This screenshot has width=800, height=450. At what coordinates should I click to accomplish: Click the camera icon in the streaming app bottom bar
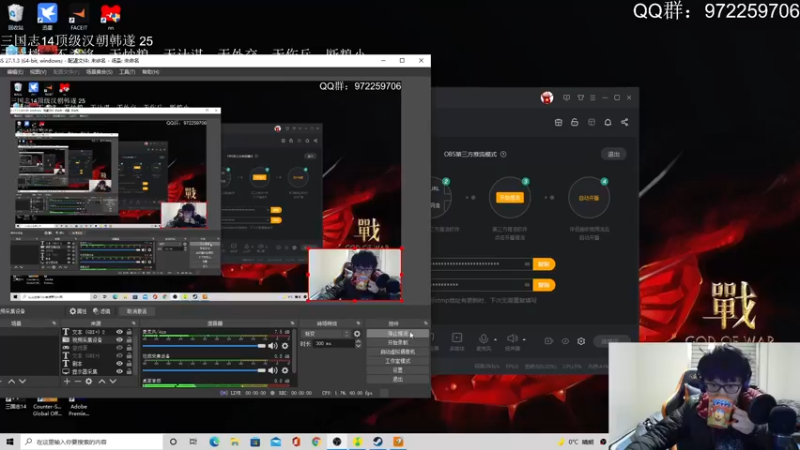(x=548, y=341)
